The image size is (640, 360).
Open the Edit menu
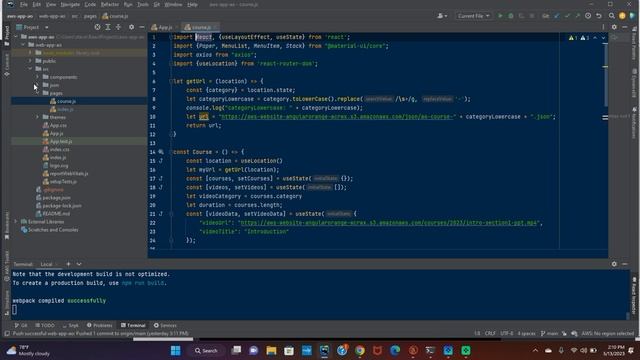coord(37,4)
